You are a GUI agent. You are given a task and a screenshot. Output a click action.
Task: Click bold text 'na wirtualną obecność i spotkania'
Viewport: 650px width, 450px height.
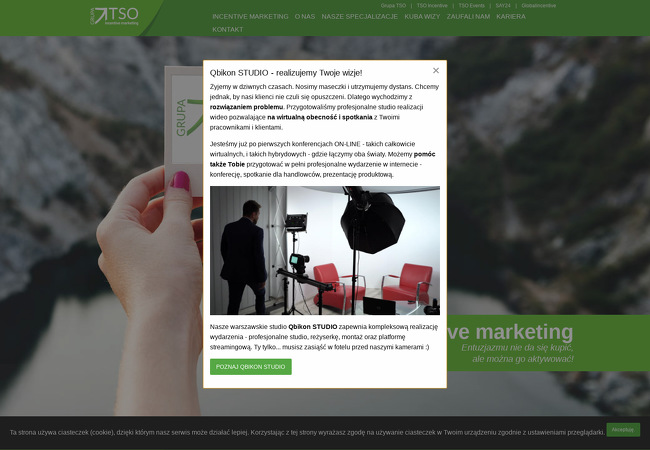[320, 117]
